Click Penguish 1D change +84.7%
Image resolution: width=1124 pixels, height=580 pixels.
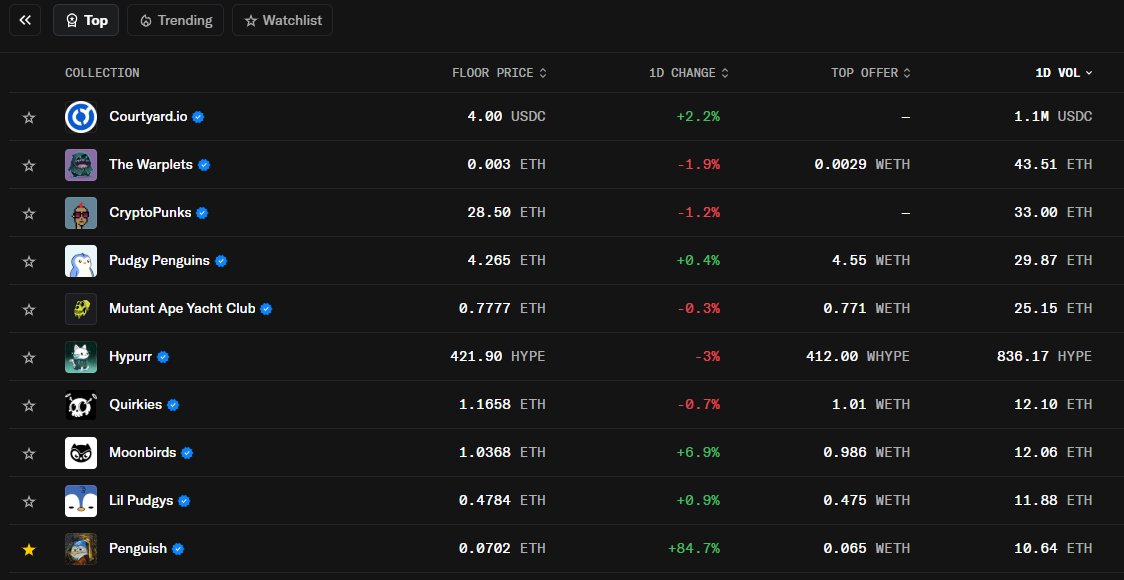click(694, 548)
